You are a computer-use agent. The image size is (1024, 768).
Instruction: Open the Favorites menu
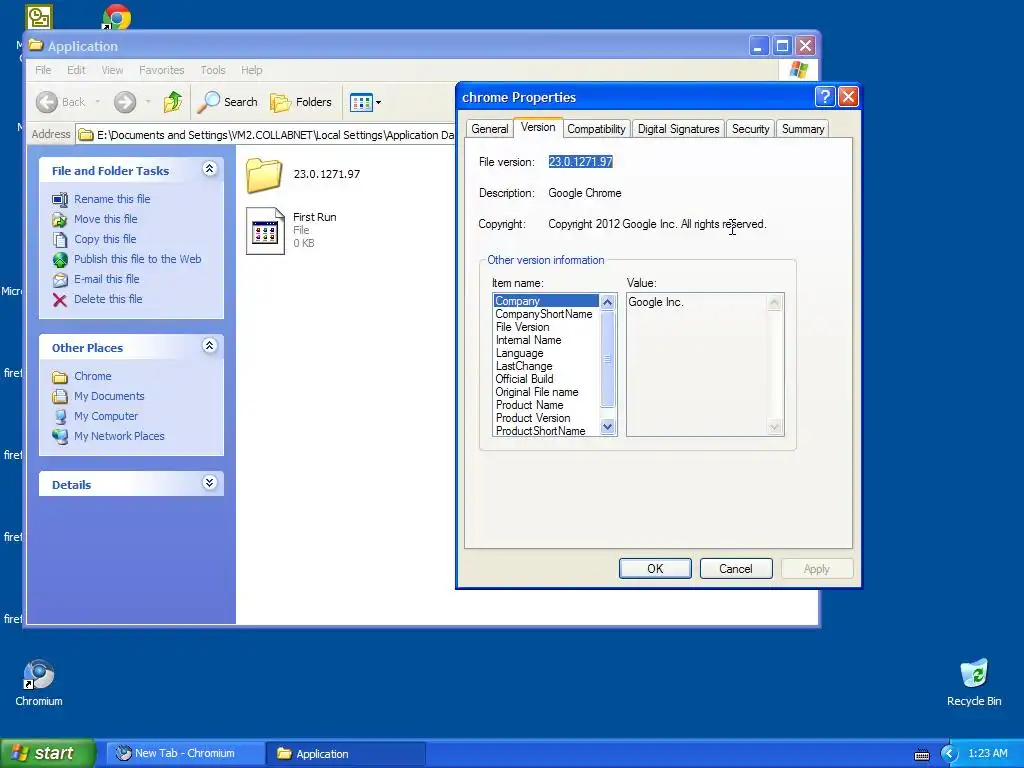(161, 70)
